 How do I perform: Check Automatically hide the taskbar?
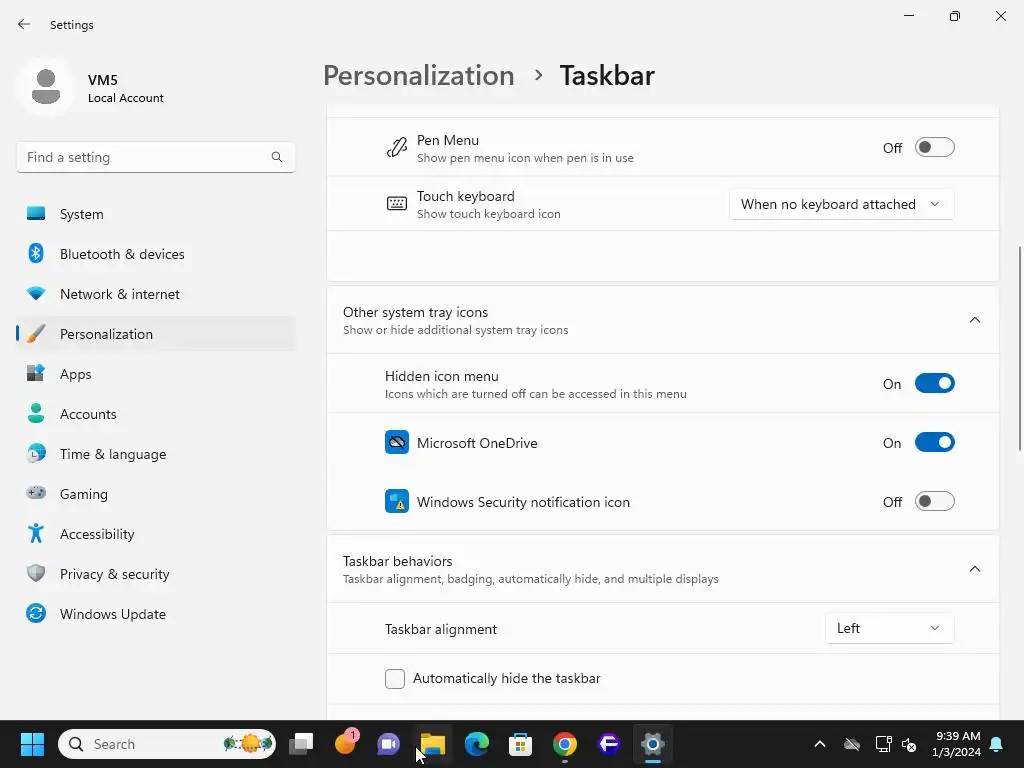coord(395,679)
